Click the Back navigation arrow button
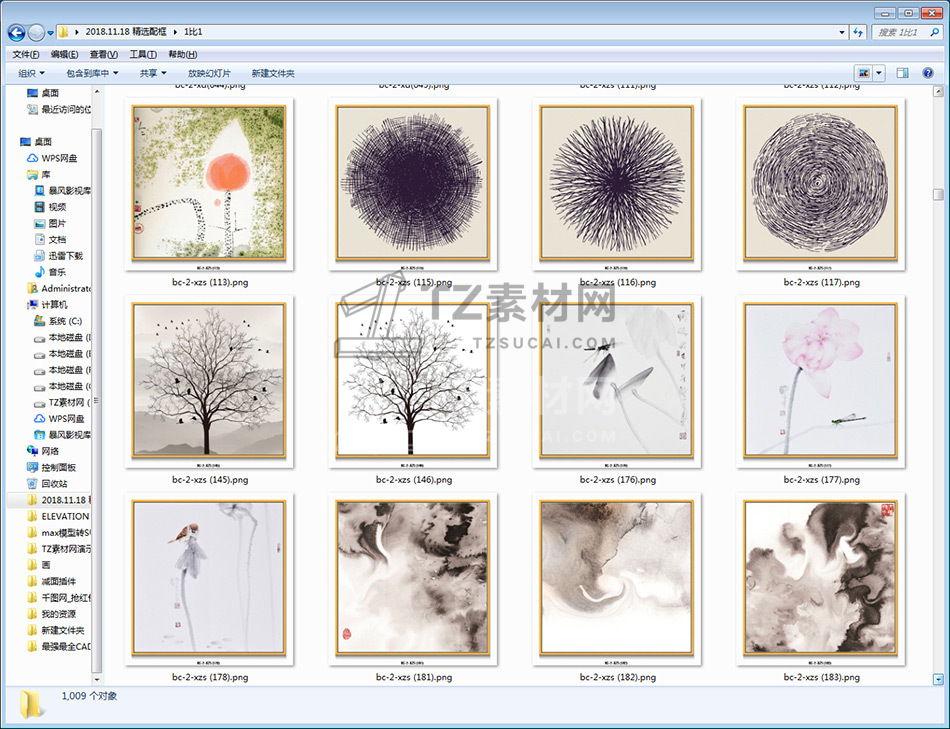This screenshot has width=950, height=729. point(16,33)
